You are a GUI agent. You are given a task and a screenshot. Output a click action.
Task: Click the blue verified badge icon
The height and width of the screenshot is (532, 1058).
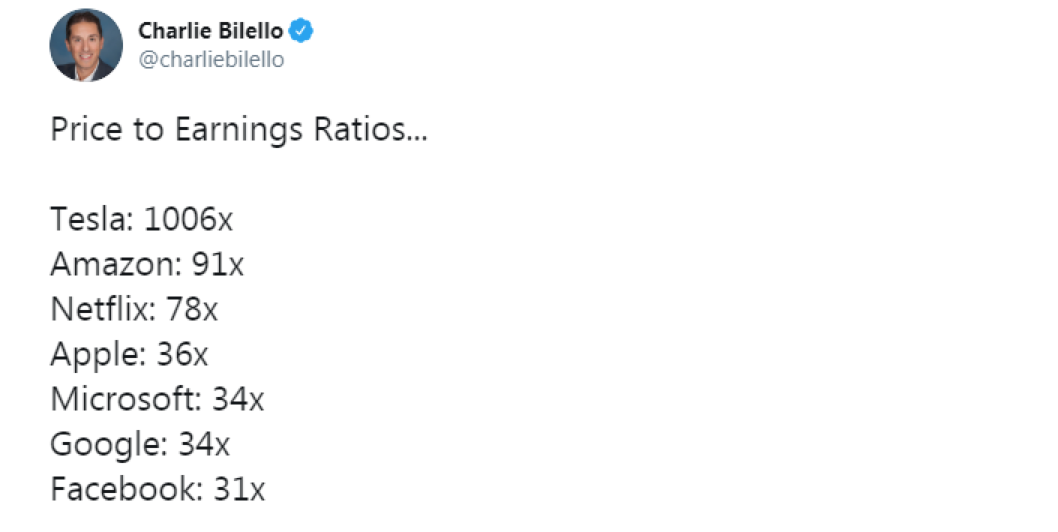301,31
